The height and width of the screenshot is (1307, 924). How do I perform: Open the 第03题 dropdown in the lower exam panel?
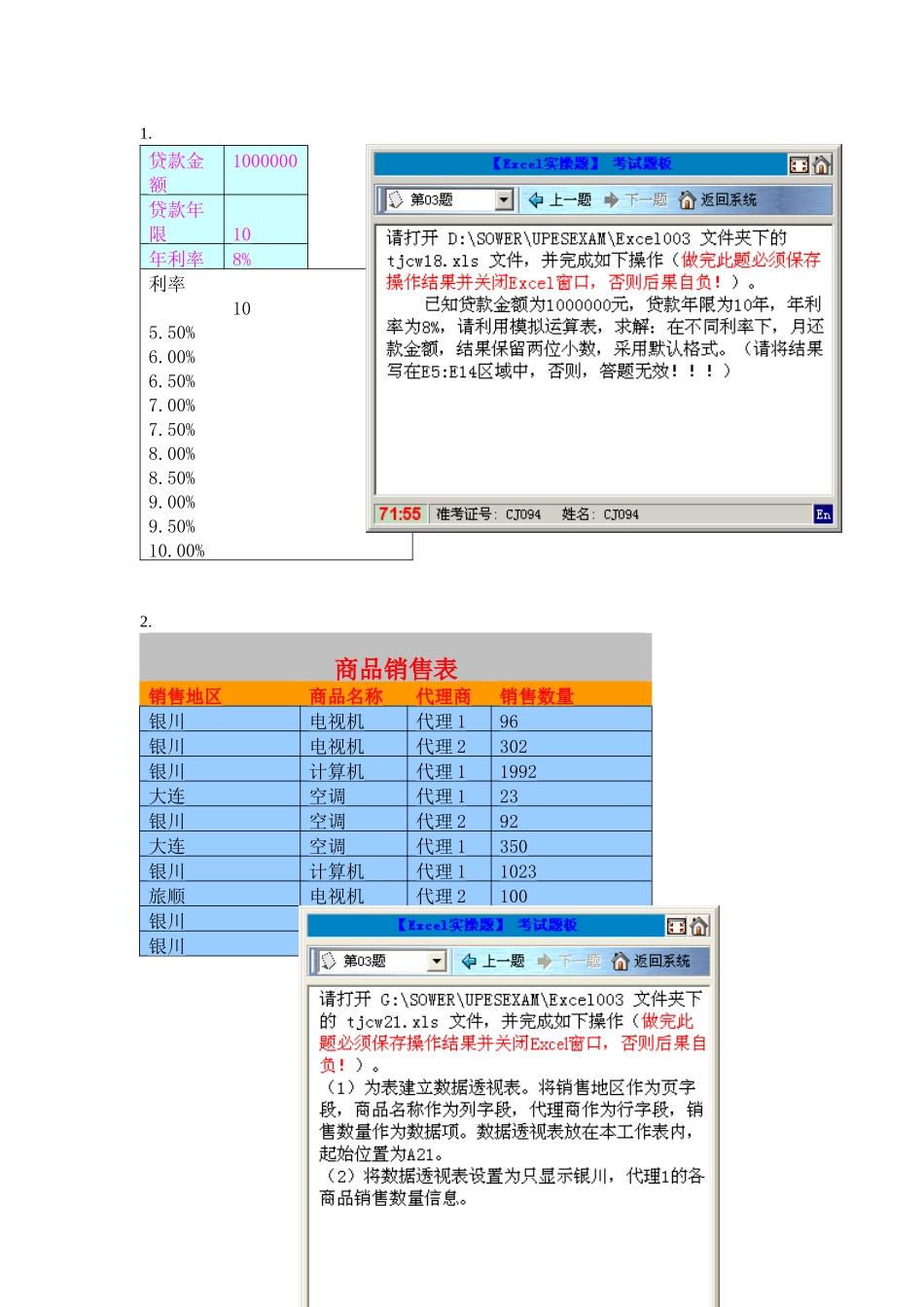click(x=437, y=962)
